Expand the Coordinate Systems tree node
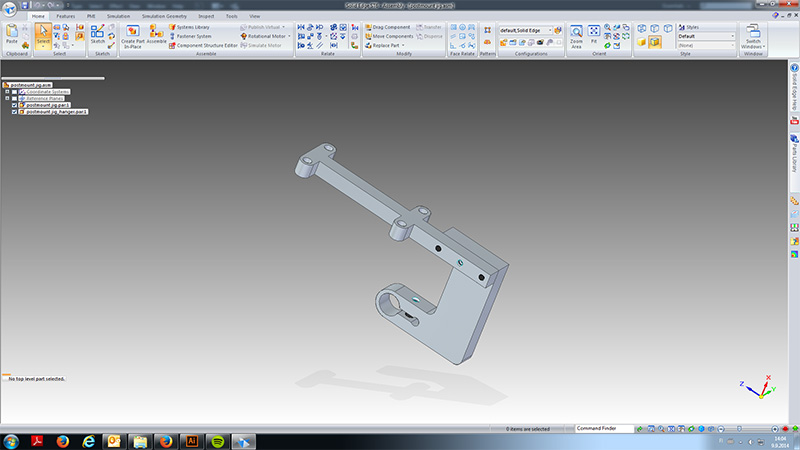The image size is (800, 450). point(7,92)
